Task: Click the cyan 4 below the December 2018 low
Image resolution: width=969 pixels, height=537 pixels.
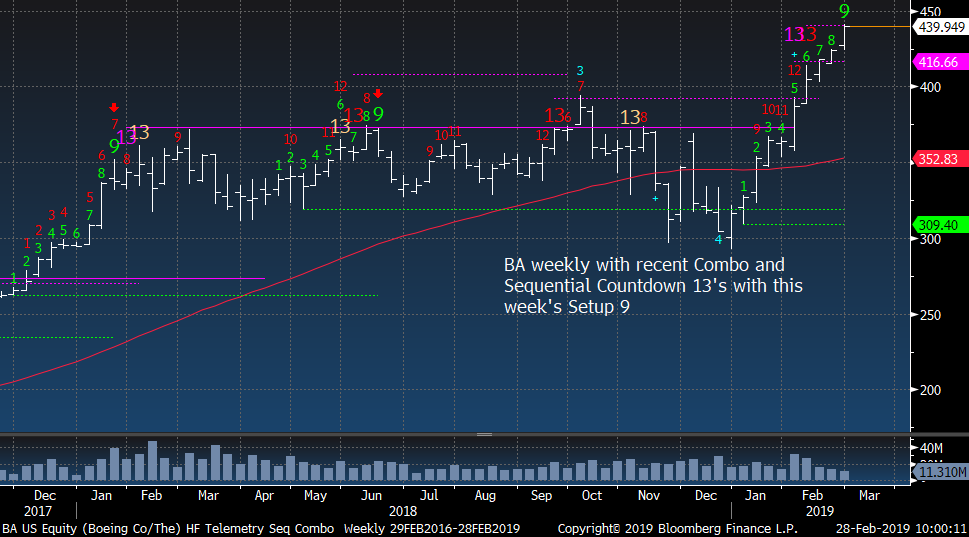Action: pos(718,239)
